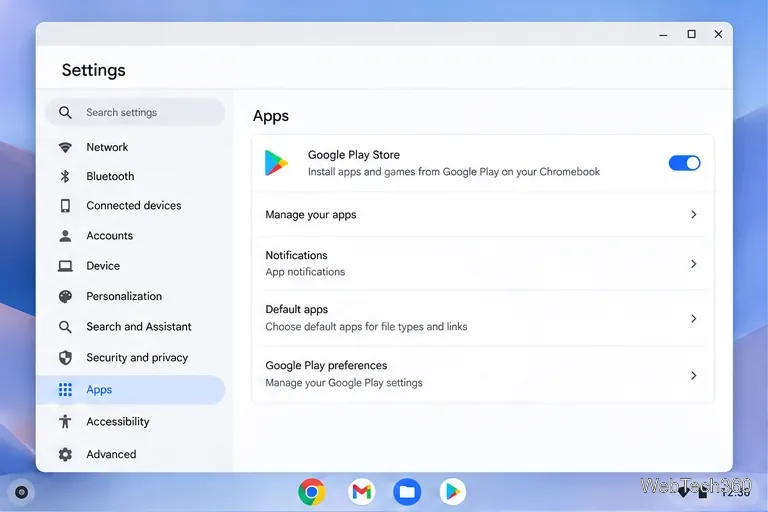Image resolution: width=768 pixels, height=512 pixels.
Task: Select Personalization in the sidebar
Action: click(x=130, y=296)
